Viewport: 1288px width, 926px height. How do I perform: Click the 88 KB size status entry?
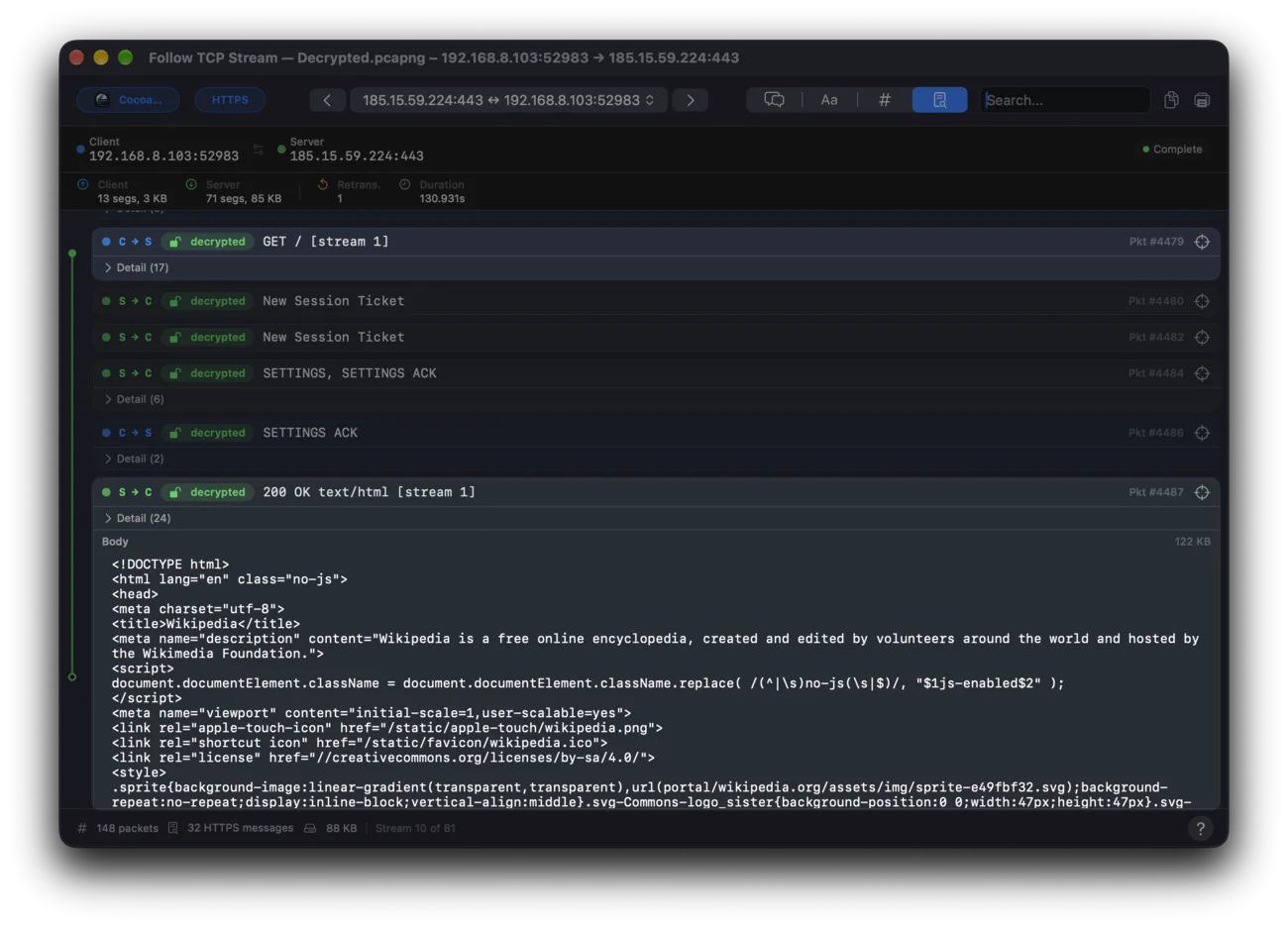(331, 828)
